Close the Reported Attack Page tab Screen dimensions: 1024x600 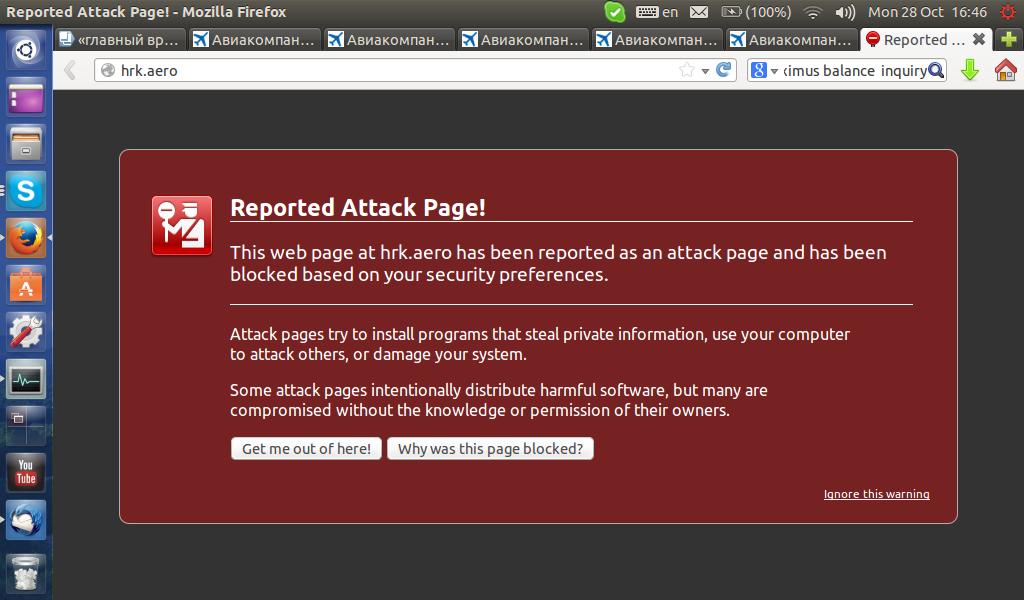click(x=979, y=40)
